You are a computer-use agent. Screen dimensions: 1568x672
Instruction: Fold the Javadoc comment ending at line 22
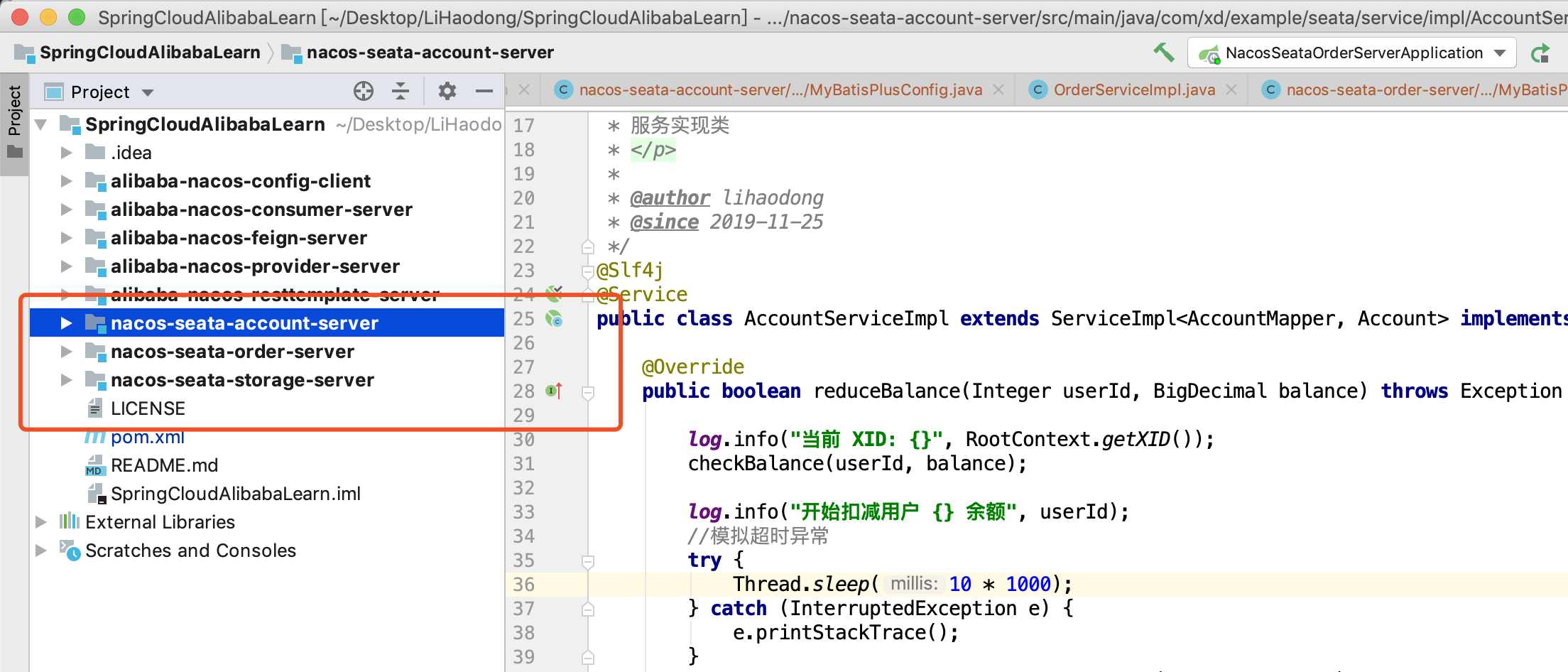[587, 246]
